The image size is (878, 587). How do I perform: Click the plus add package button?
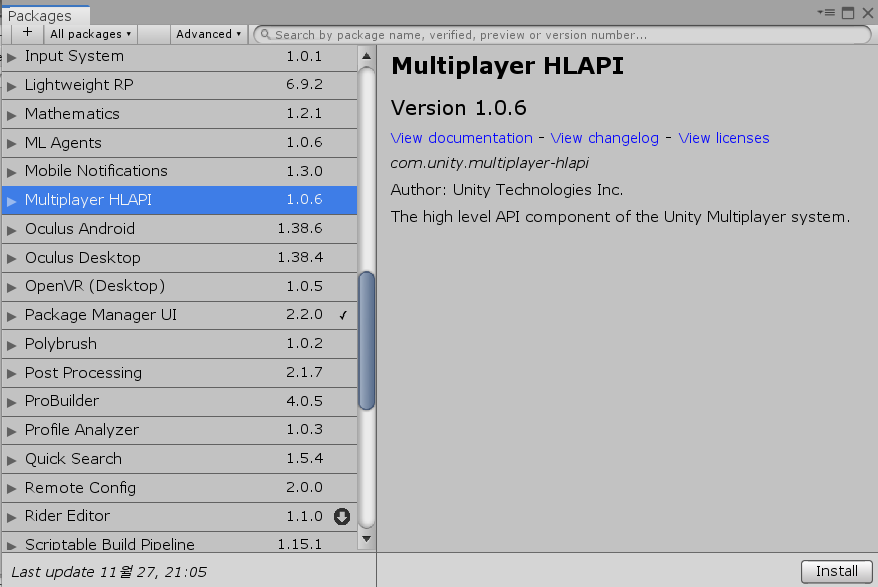27,33
